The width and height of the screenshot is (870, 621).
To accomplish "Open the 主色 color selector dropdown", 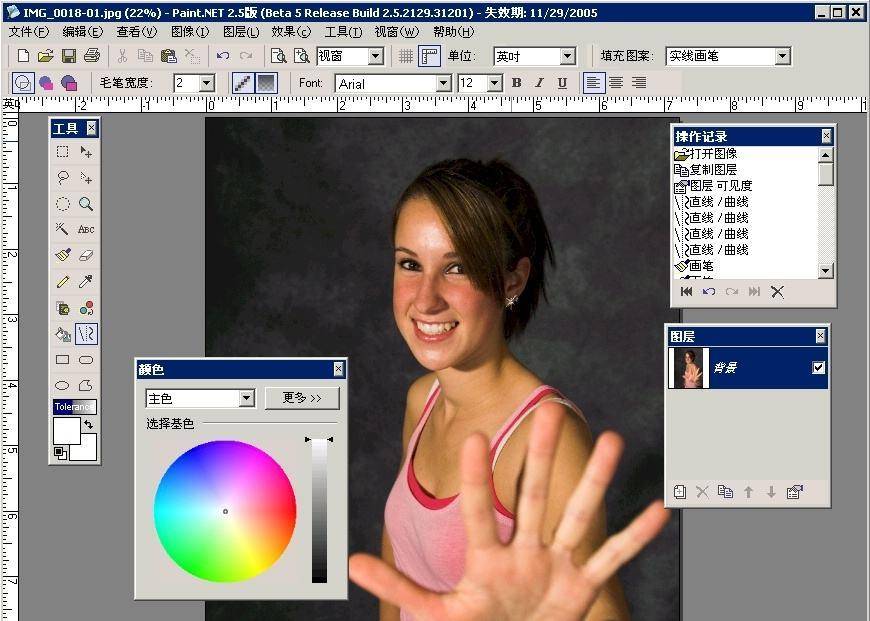I will coord(247,398).
